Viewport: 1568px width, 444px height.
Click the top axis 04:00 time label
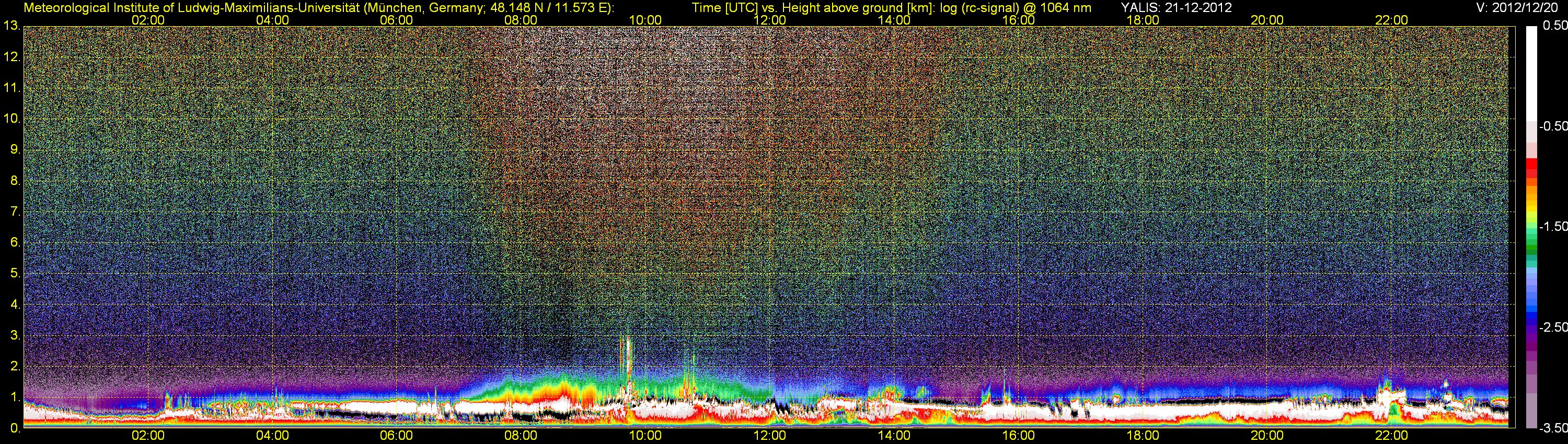click(272, 20)
